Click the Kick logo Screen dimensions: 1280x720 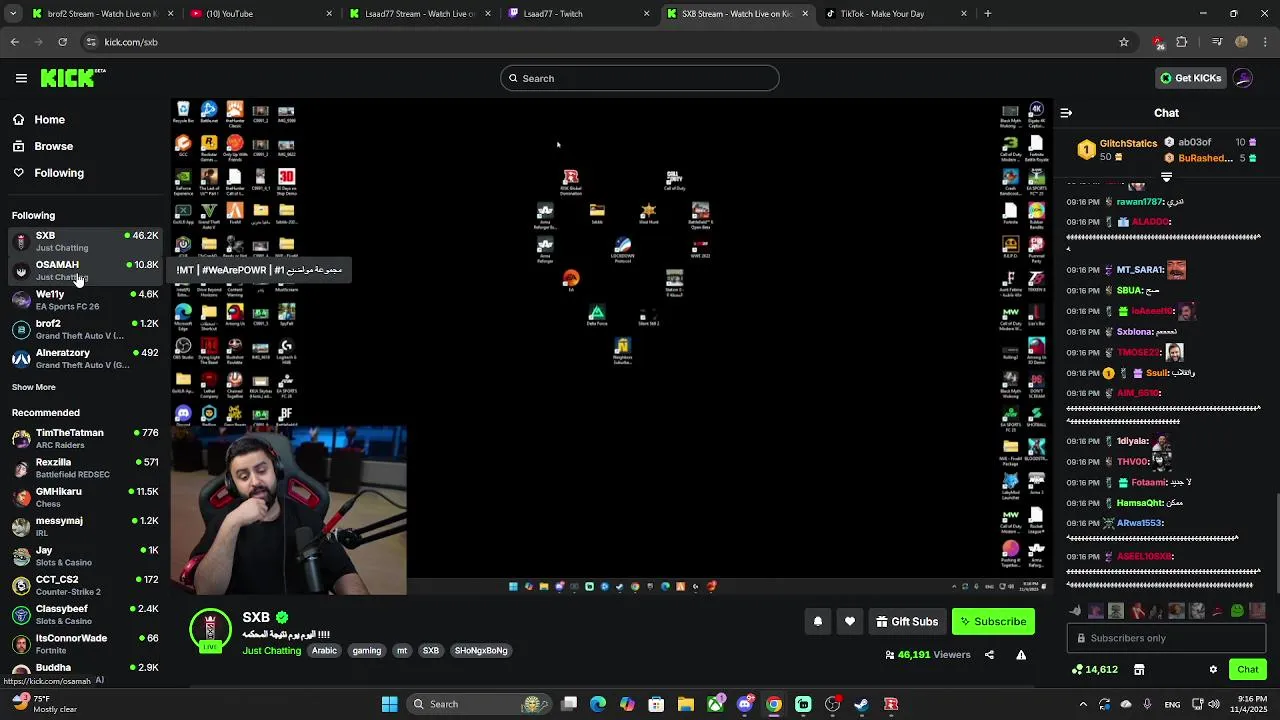[x=72, y=78]
